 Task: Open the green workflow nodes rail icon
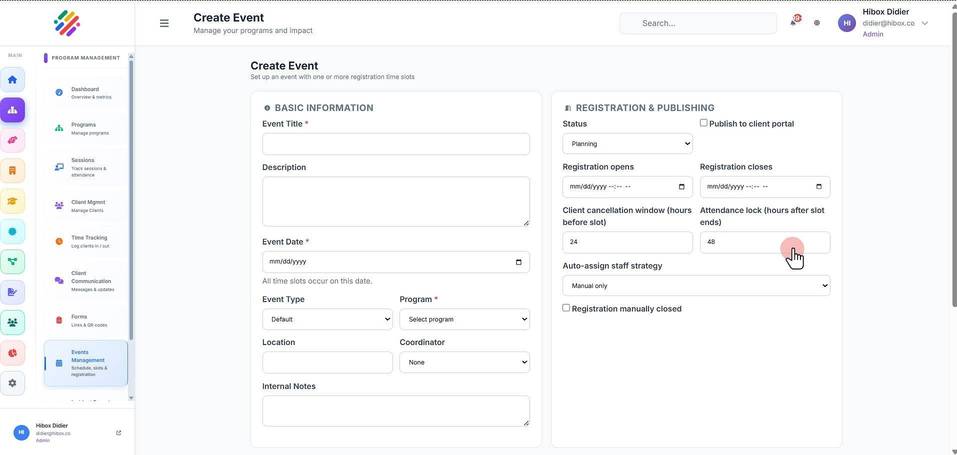(12, 261)
